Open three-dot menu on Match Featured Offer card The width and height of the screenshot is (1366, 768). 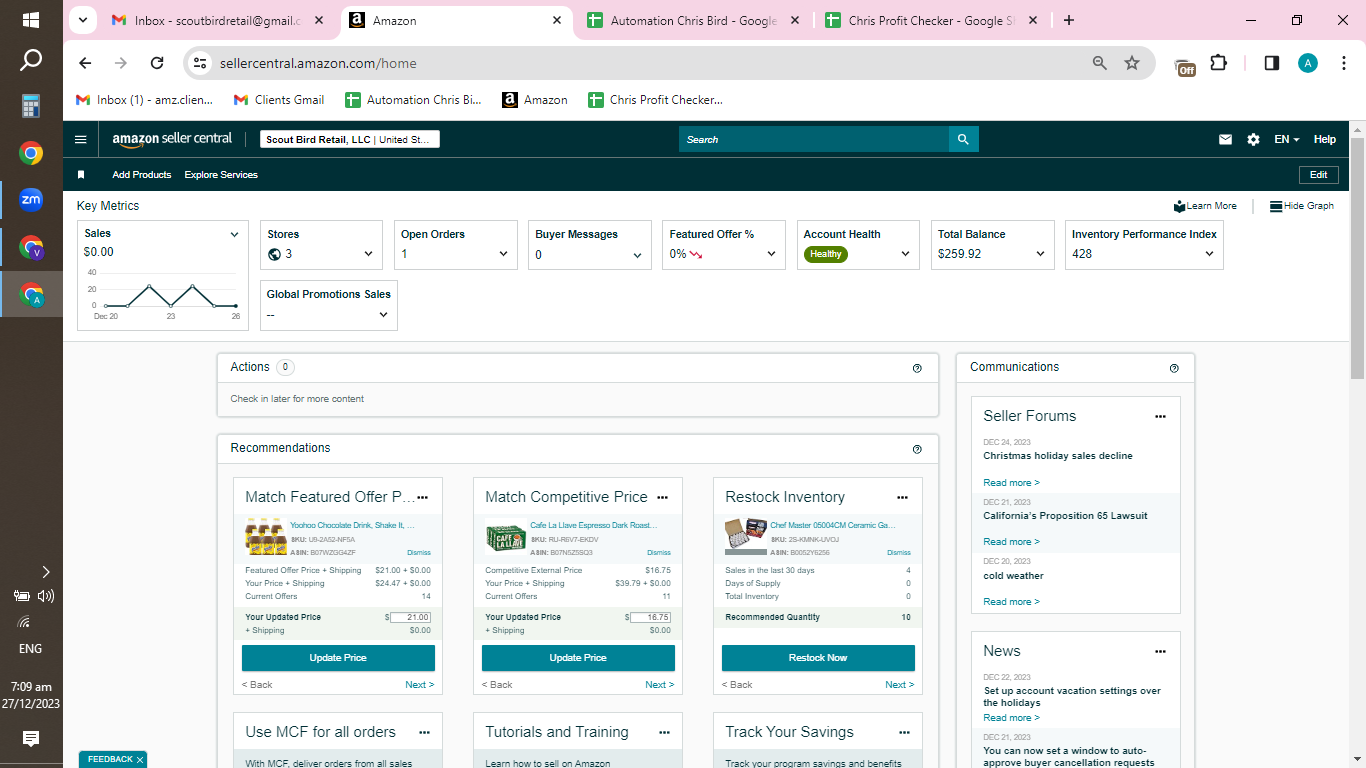tap(423, 497)
